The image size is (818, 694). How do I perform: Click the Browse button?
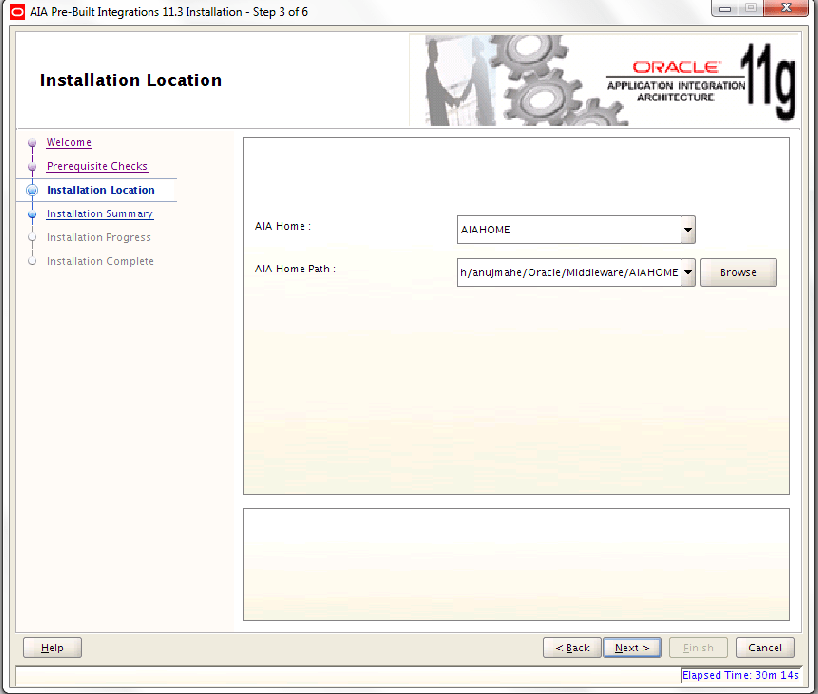738,272
